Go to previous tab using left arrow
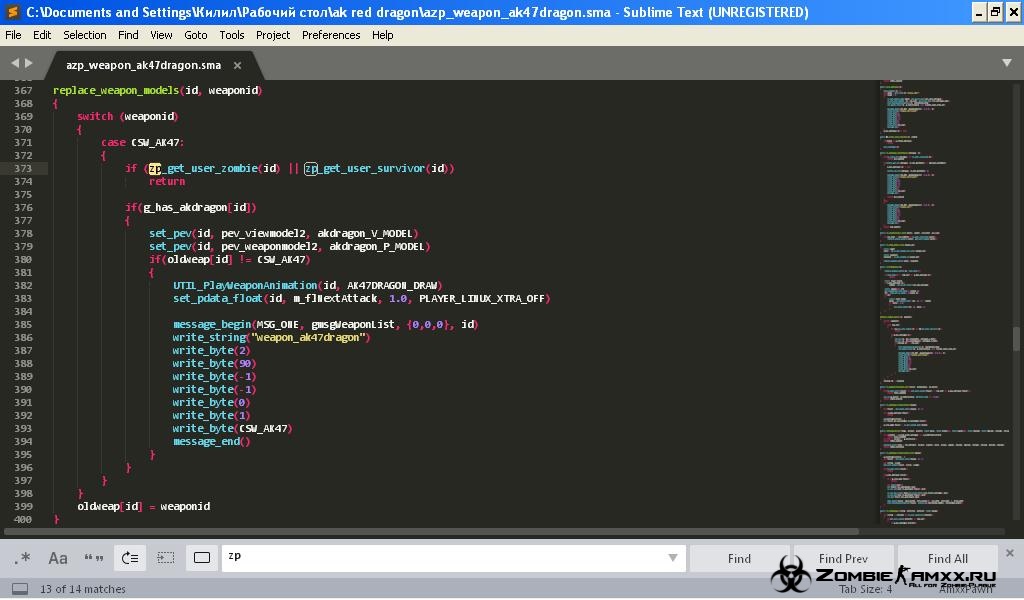 tap(15, 64)
